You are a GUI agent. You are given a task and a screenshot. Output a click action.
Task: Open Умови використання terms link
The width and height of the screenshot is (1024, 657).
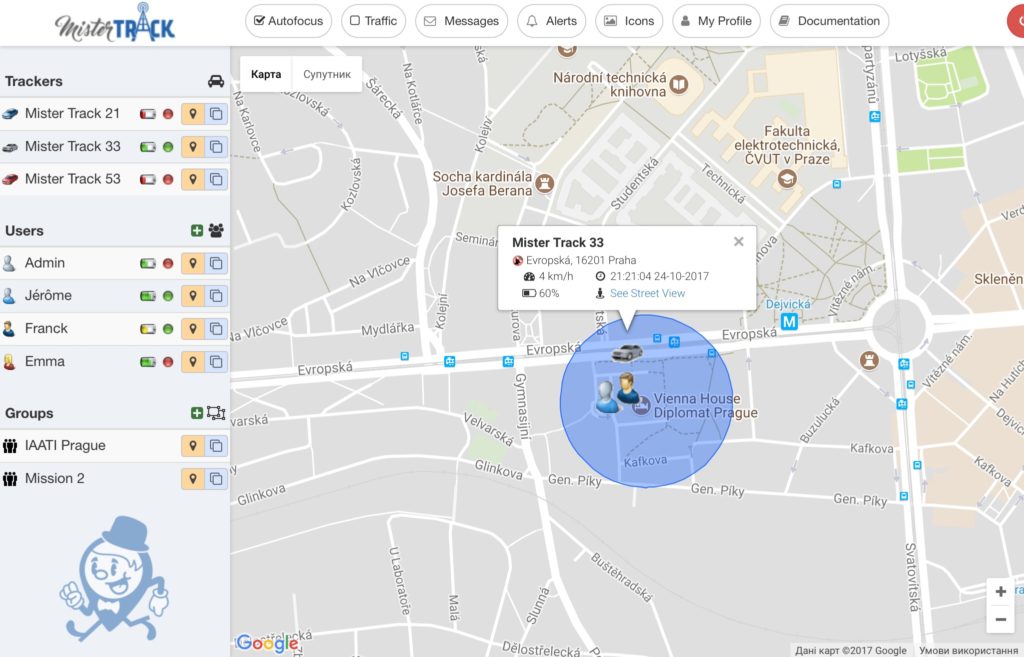coord(970,650)
